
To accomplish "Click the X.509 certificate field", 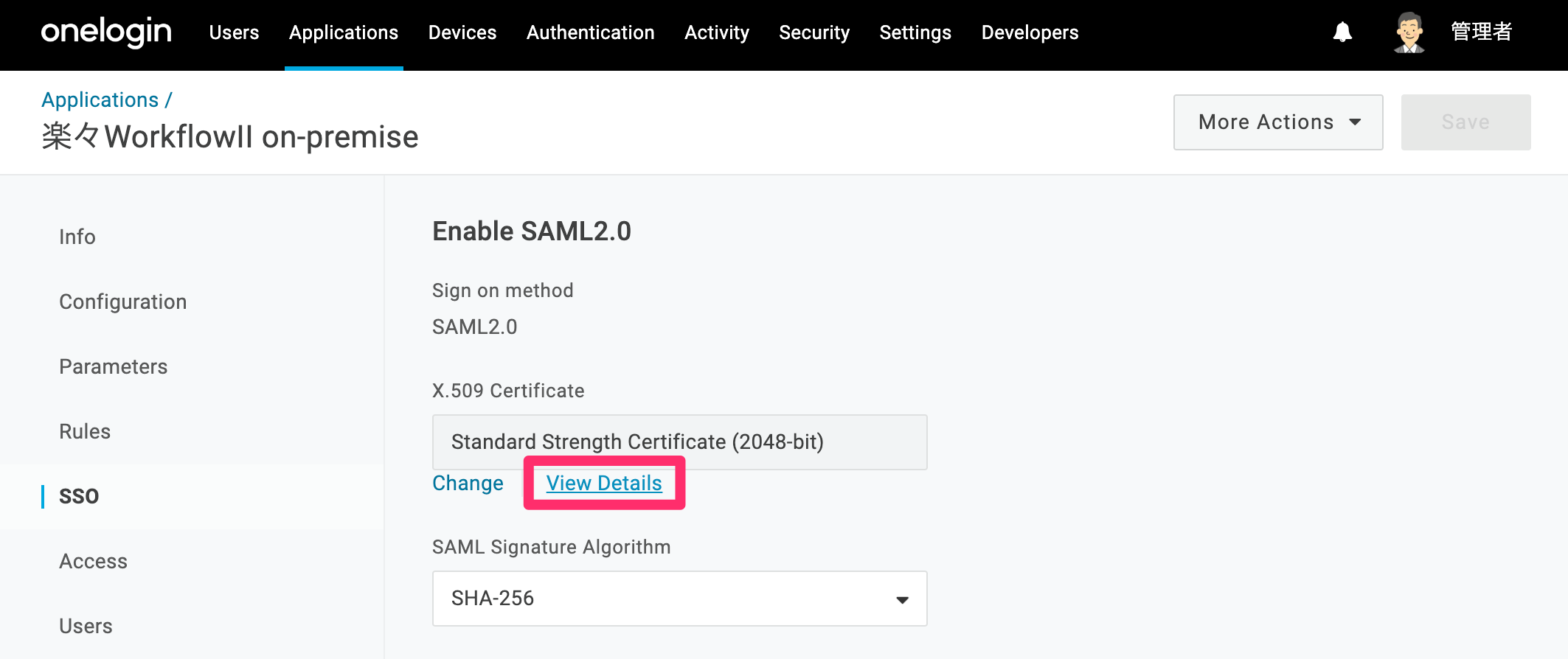I will pyautogui.click(x=680, y=442).
